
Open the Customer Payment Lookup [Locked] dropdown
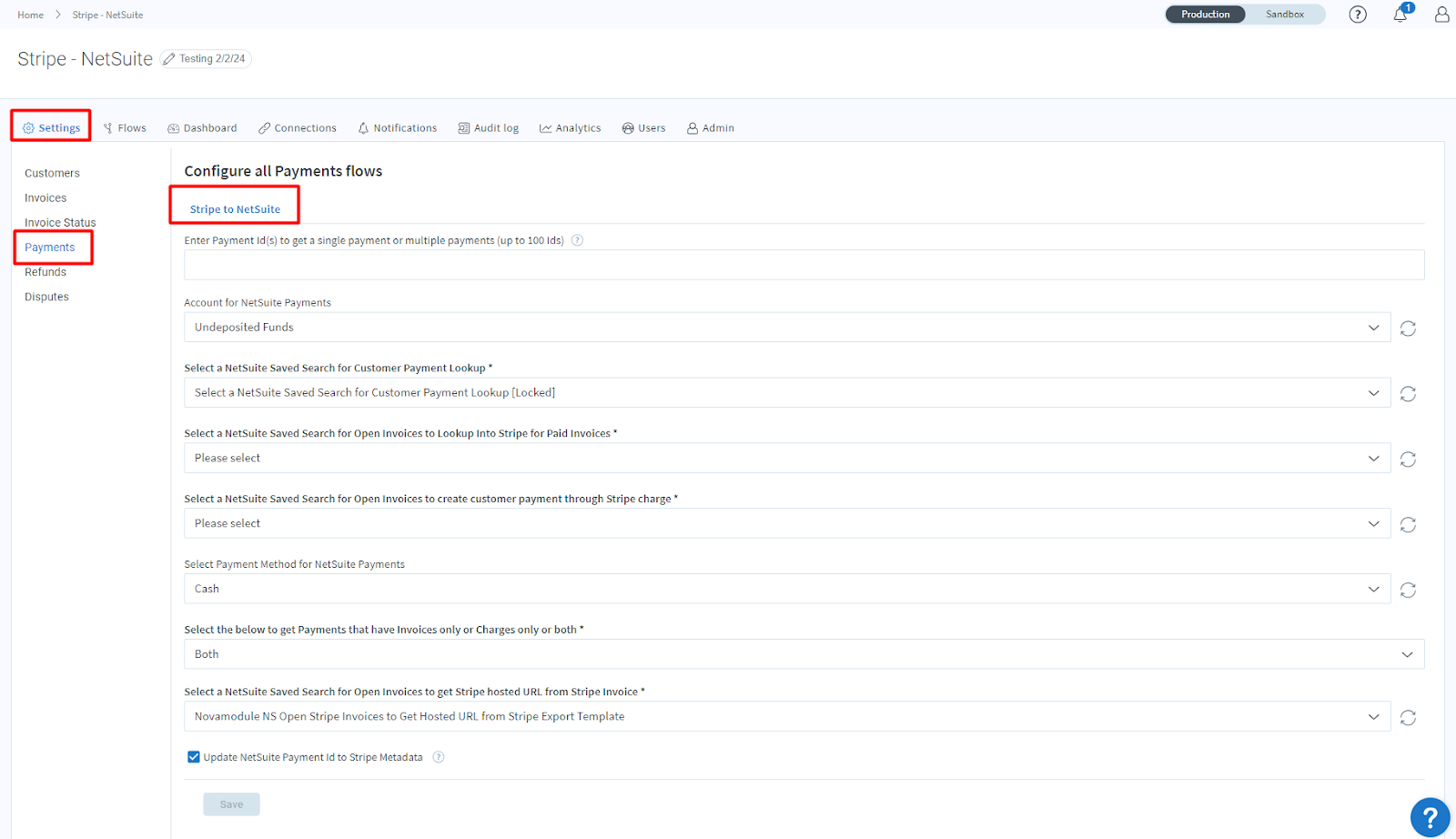point(787,393)
